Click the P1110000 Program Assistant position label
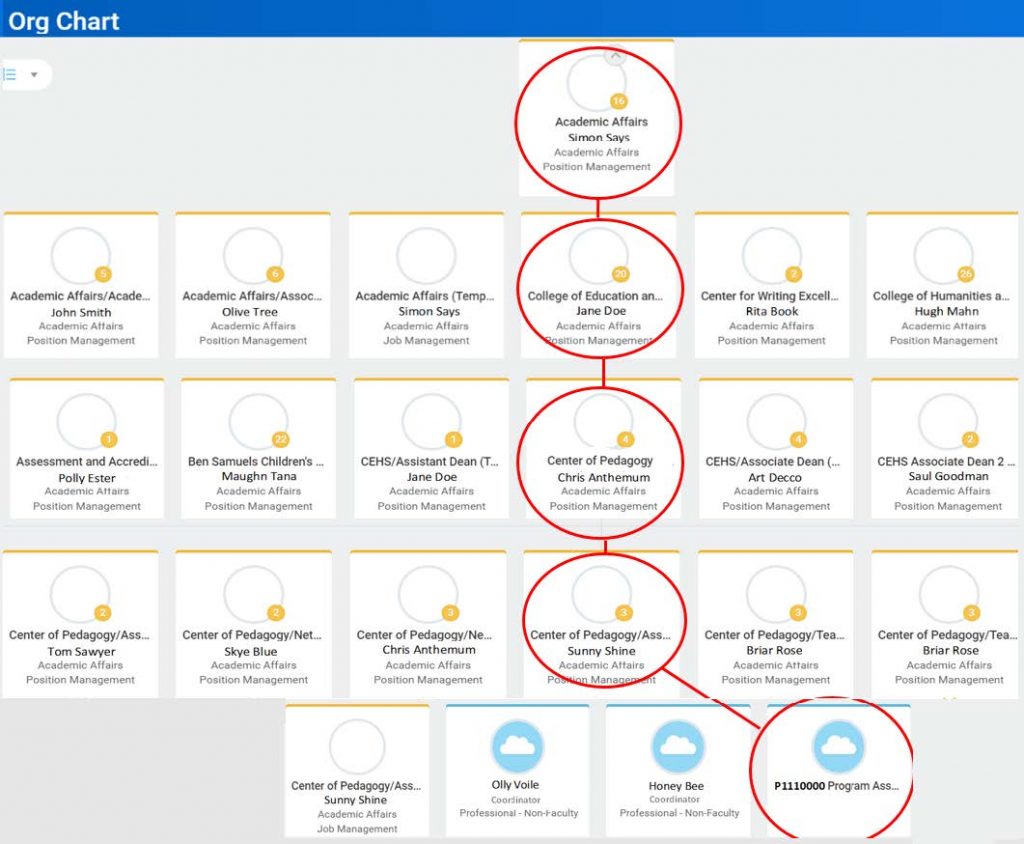The height and width of the screenshot is (844, 1024). (x=836, y=786)
